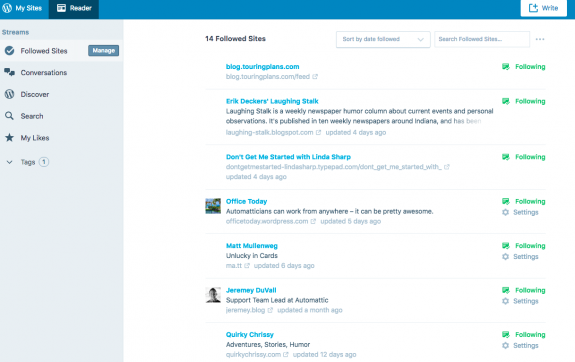This screenshot has height=362, width=575.
Task: Click 'Support Team Lead at Automattic' text
Action: (x=277, y=300)
